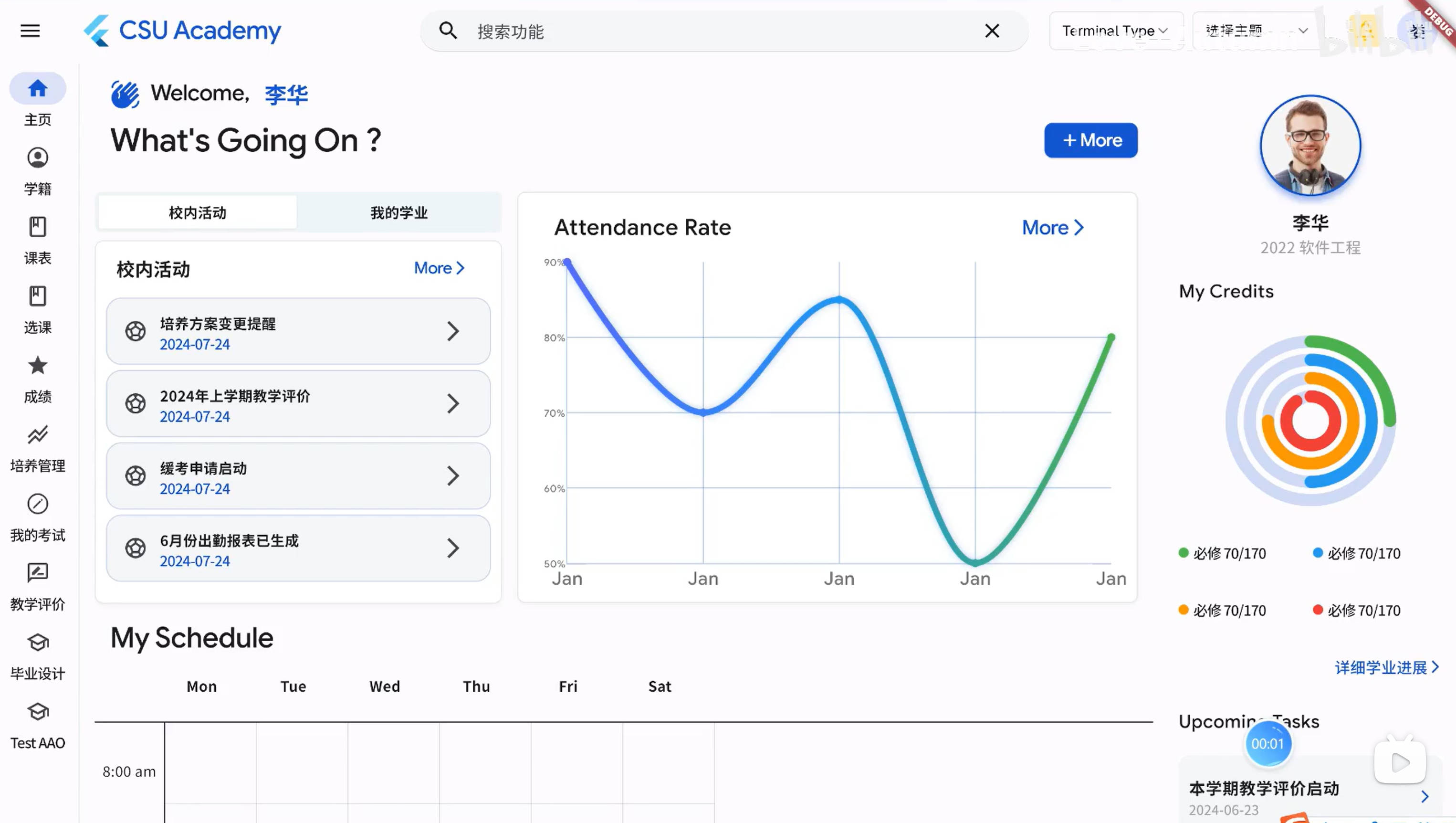Click the credits ring chart
Image resolution: width=1456 pixels, height=823 pixels.
1310,421
